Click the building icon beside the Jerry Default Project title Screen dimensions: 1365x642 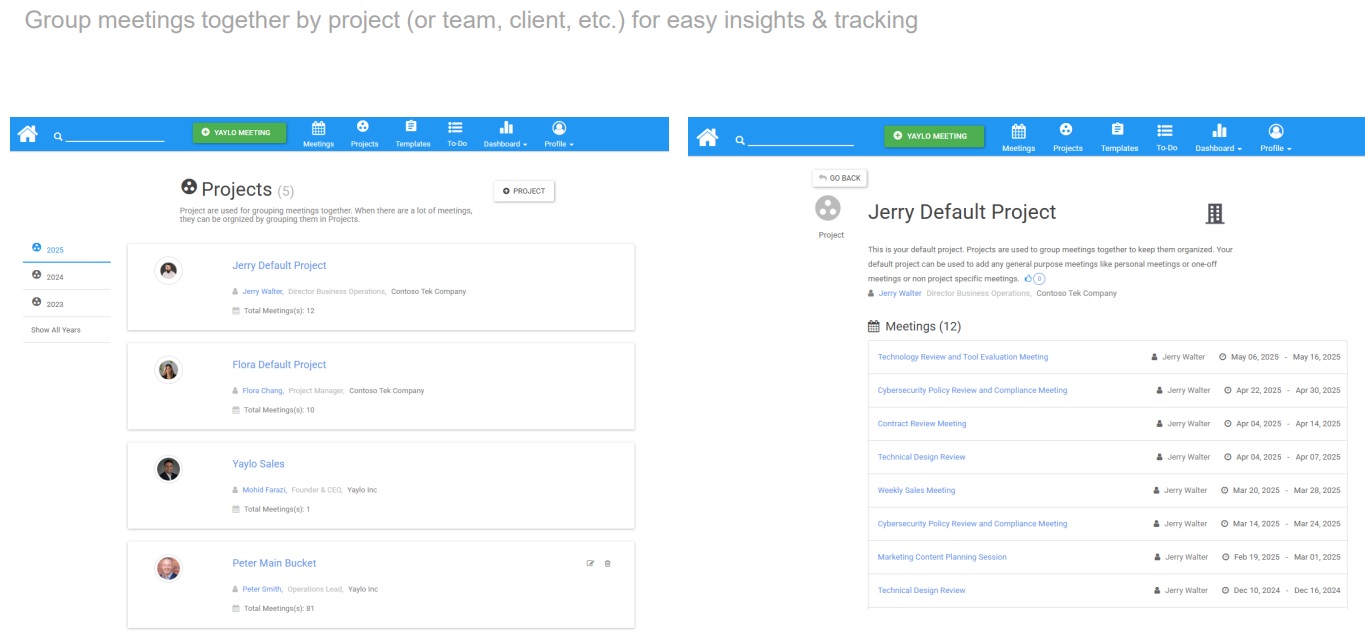tap(1215, 213)
